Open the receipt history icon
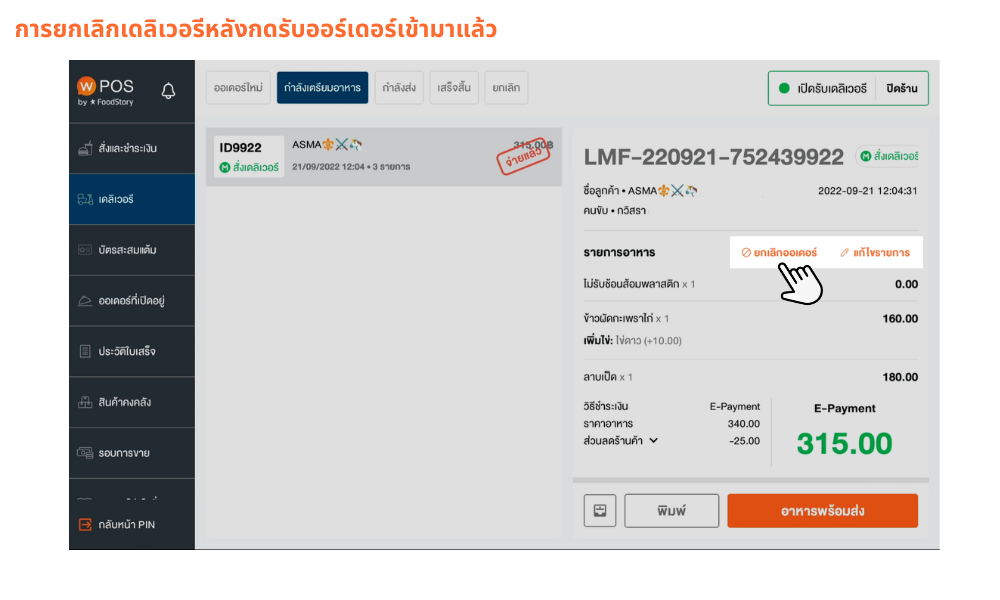This screenshot has width=1000, height=600. tap(85, 351)
